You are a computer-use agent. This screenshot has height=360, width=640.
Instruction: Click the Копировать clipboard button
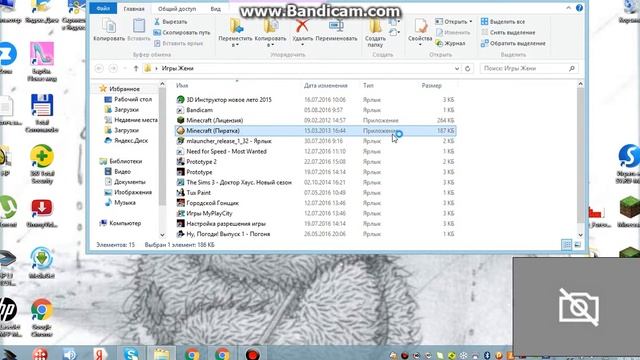pos(109,29)
